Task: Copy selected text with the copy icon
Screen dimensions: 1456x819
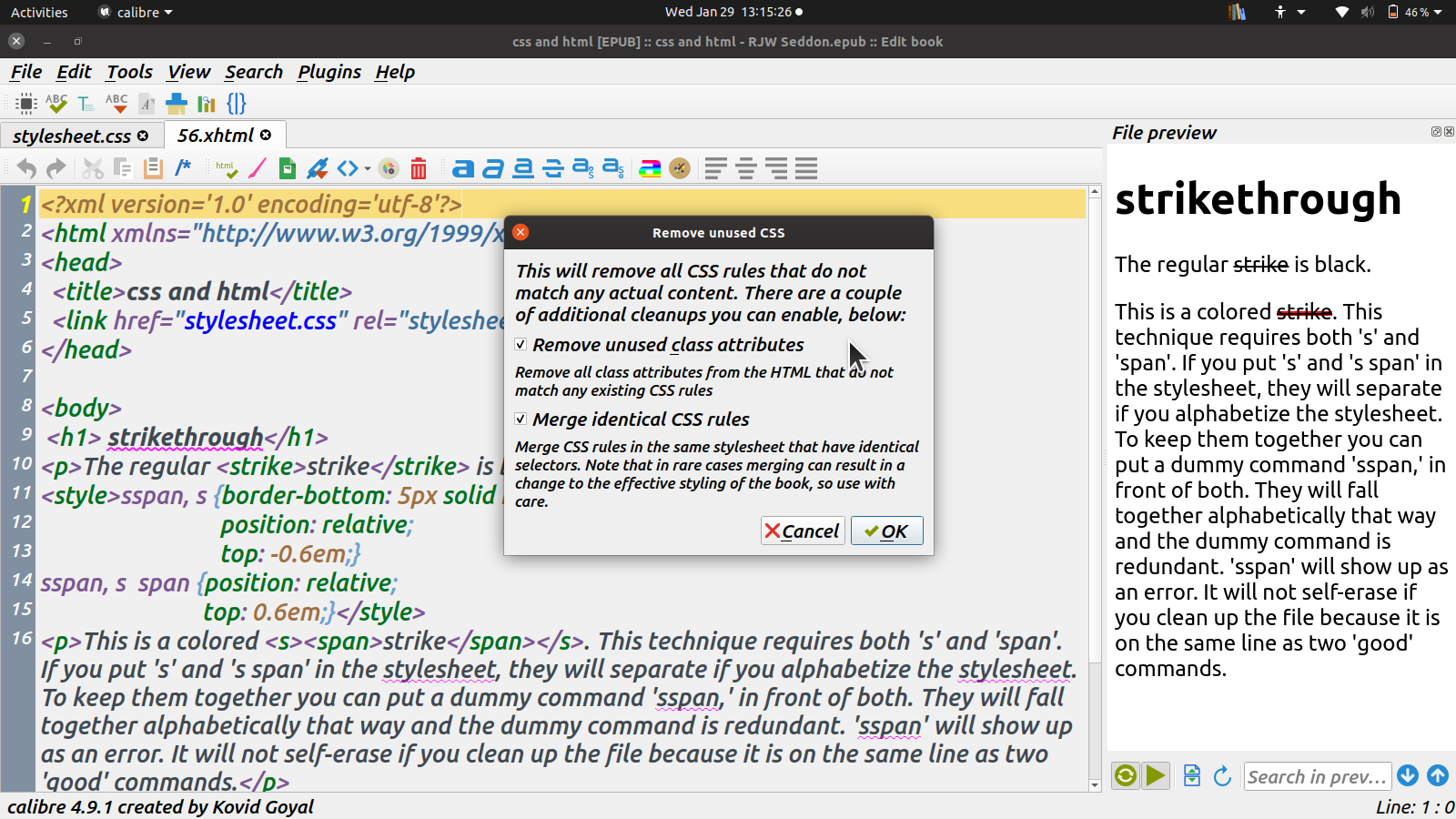Action: [x=123, y=168]
